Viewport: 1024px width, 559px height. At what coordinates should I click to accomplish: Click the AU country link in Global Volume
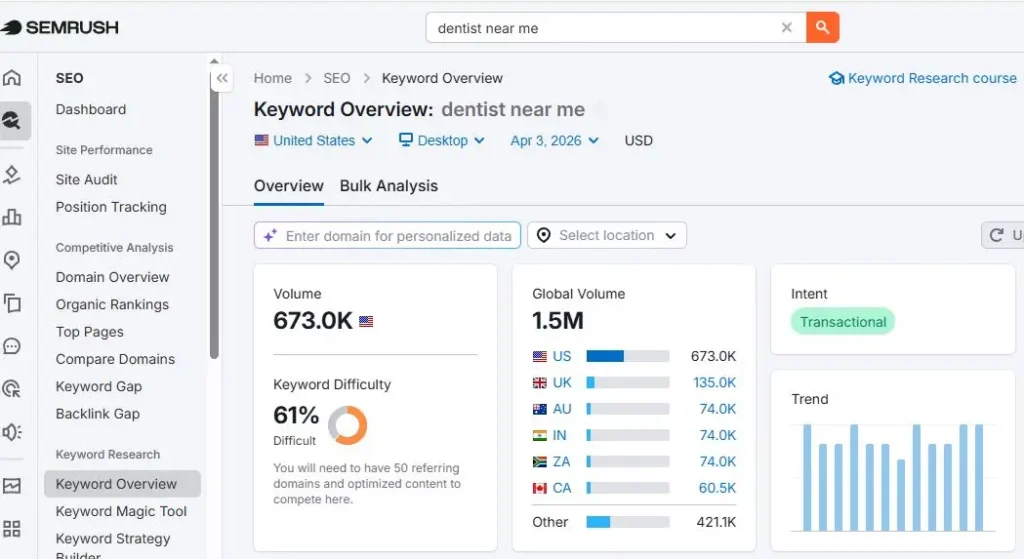click(562, 409)
